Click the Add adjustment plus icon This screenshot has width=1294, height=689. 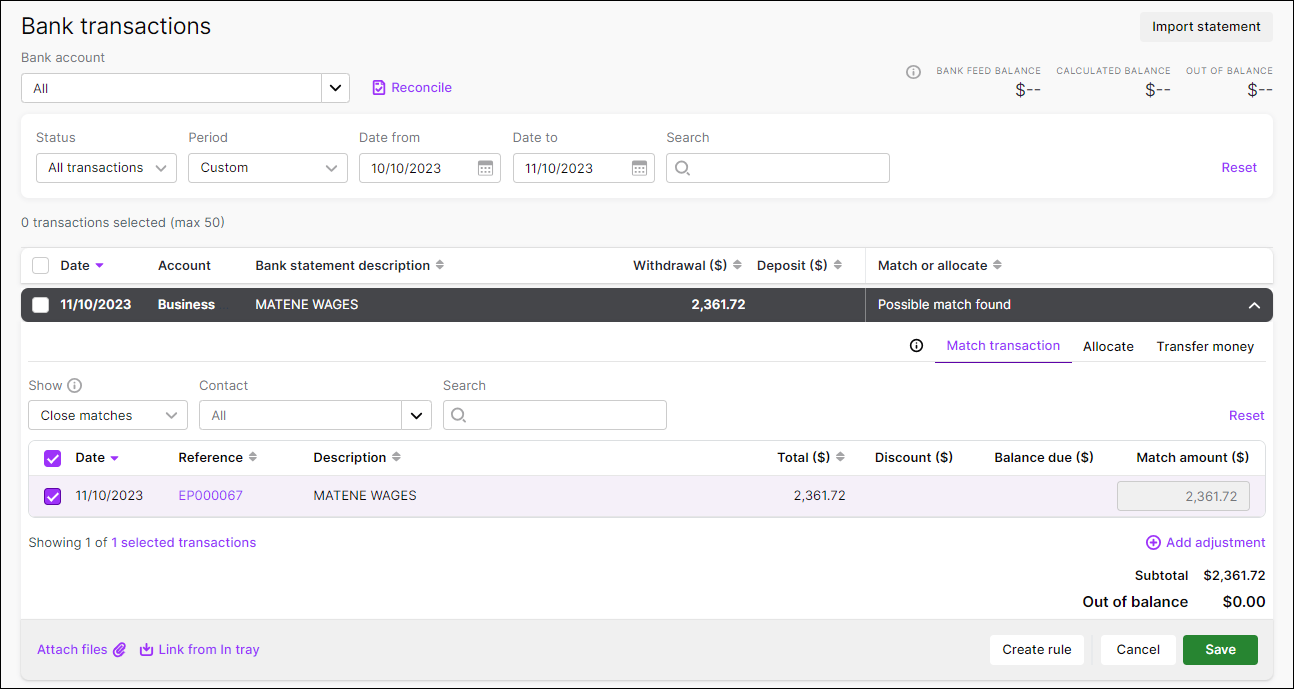click(x=1152, y=542)
